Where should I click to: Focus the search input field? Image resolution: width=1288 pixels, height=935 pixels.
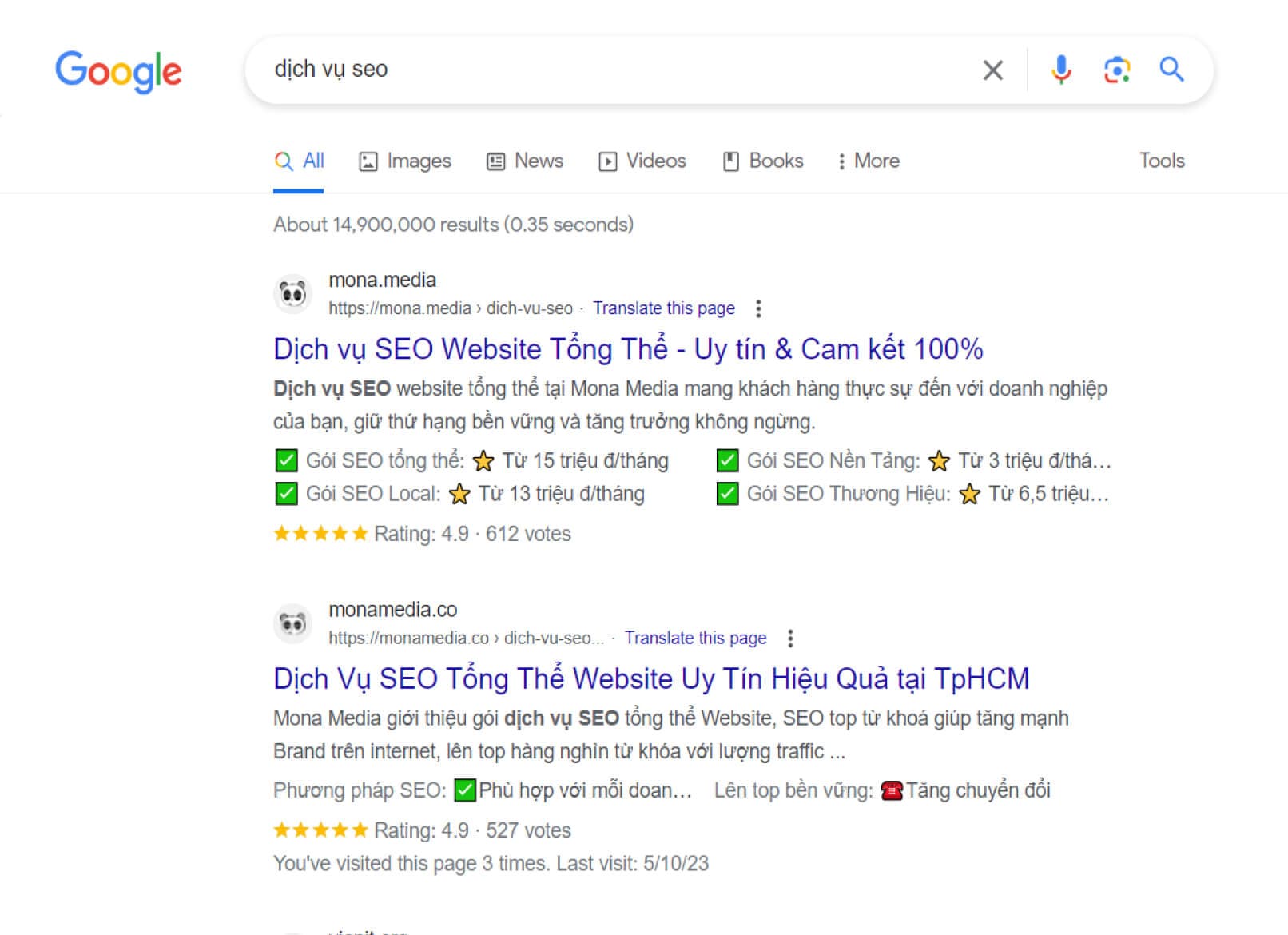pos(607,70)
